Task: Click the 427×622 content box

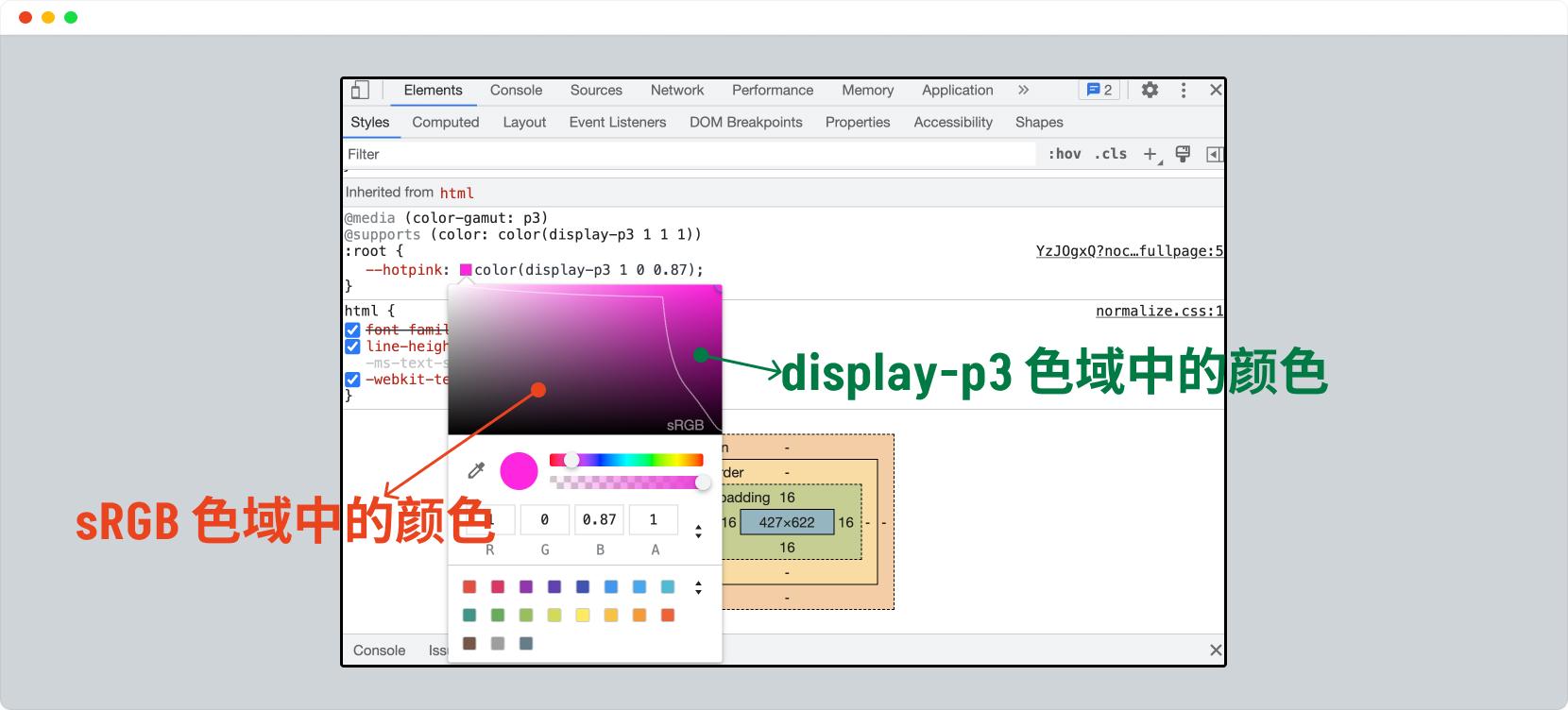Action: pos(787,522)
